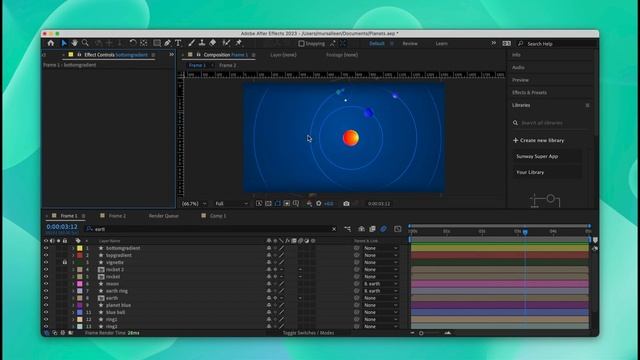Open the Render Queue tab

point(164,216)
